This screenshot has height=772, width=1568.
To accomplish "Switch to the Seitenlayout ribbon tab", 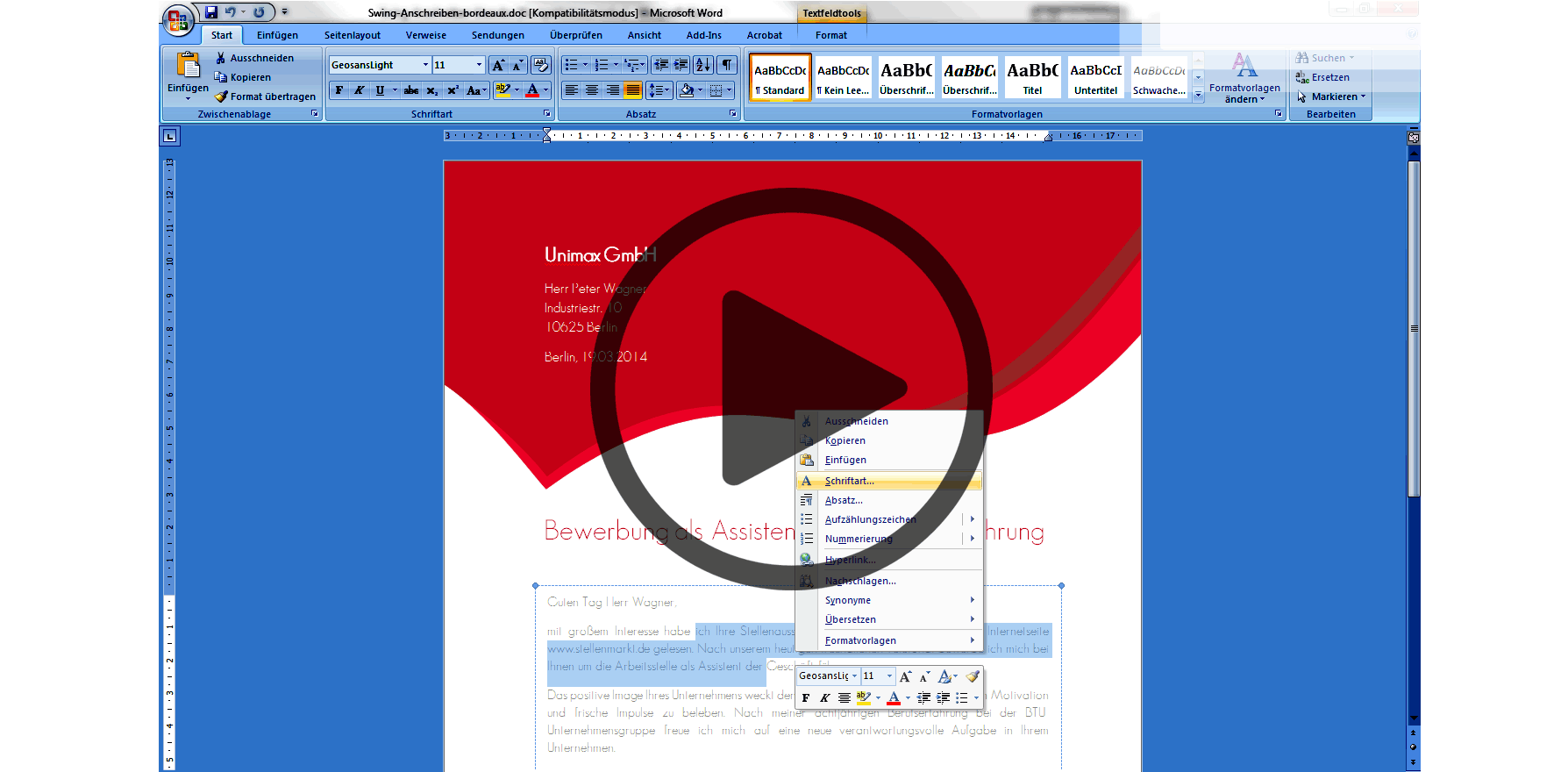I will coord(352,35).
